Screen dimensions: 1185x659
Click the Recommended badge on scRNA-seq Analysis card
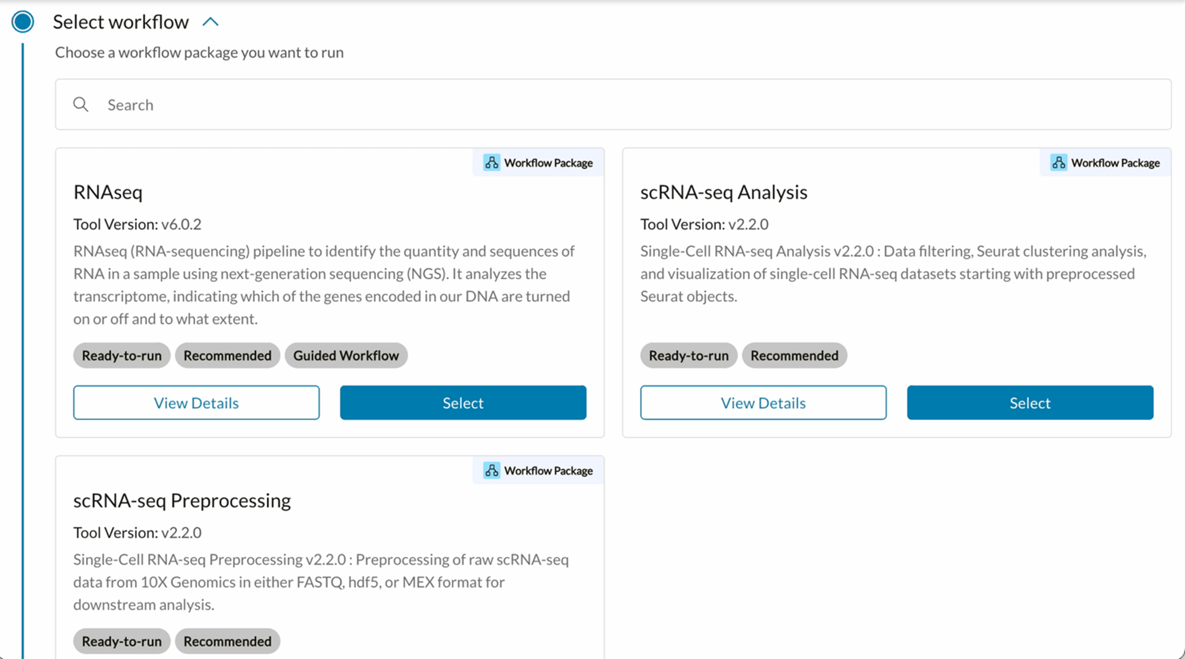point(794,355)
